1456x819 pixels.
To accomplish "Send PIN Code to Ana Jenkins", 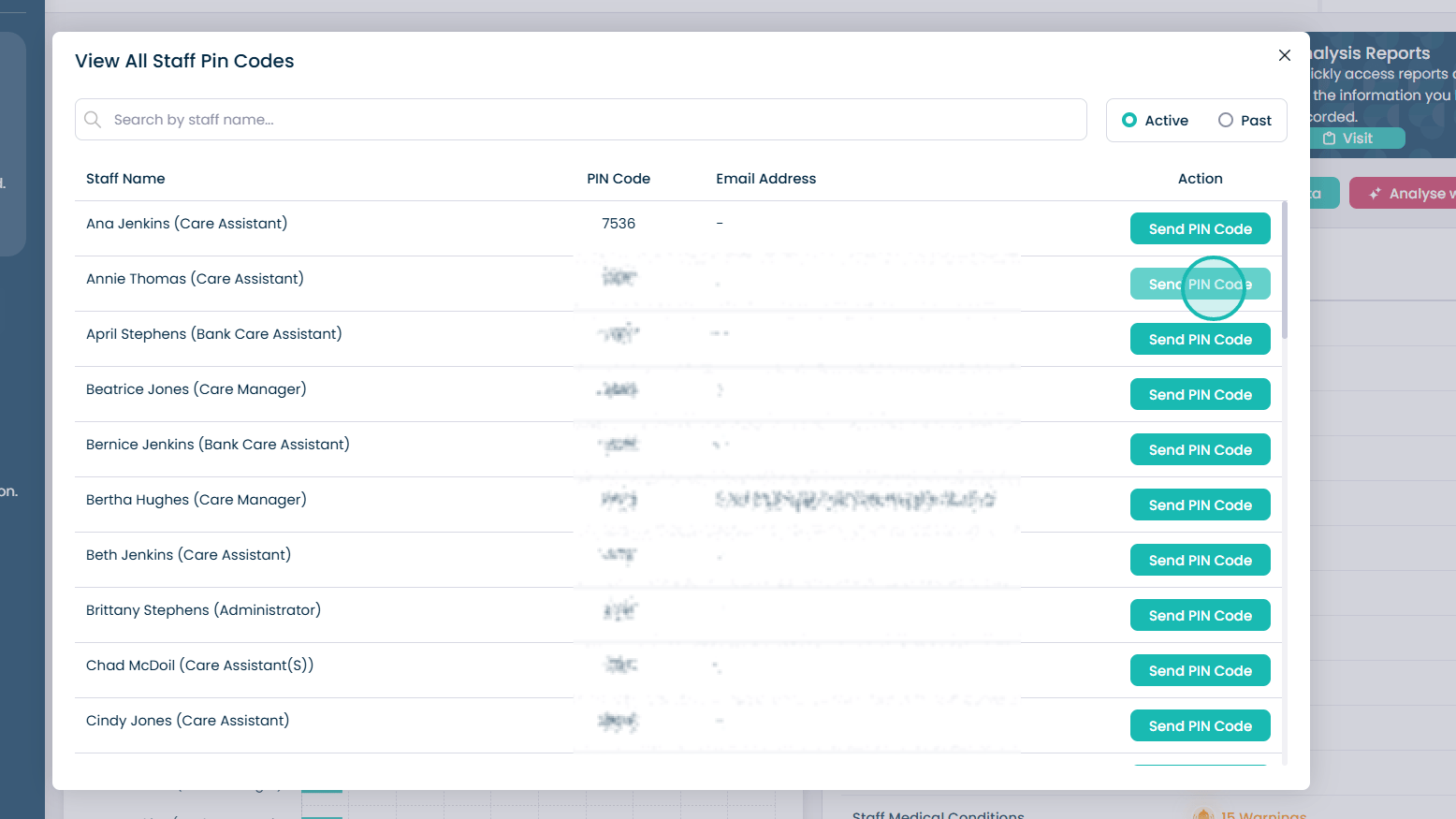I will pyautogui.click(x=1201, y=229).
